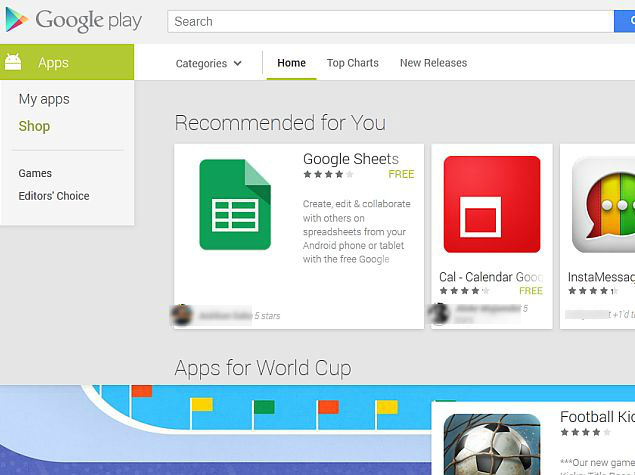Click the Android robot Apps icon
Viewport: 635px width, 475px height.
(13, 62)
